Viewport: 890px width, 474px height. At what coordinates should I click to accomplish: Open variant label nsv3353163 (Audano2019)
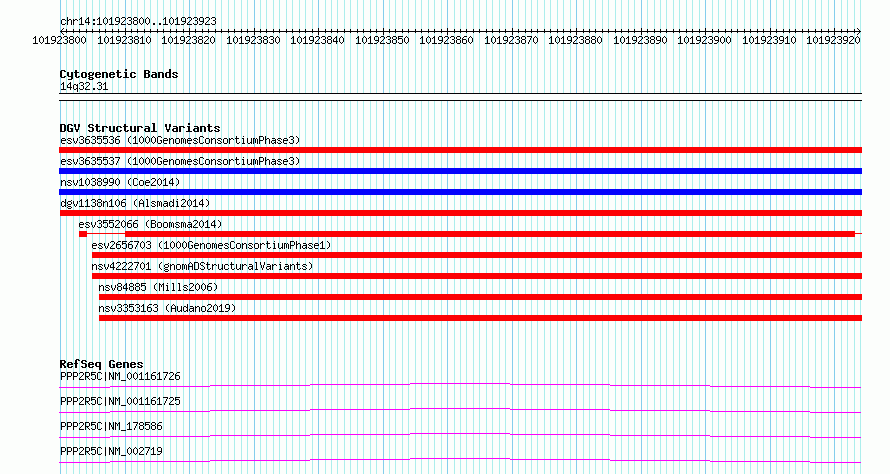pos(167,308)
